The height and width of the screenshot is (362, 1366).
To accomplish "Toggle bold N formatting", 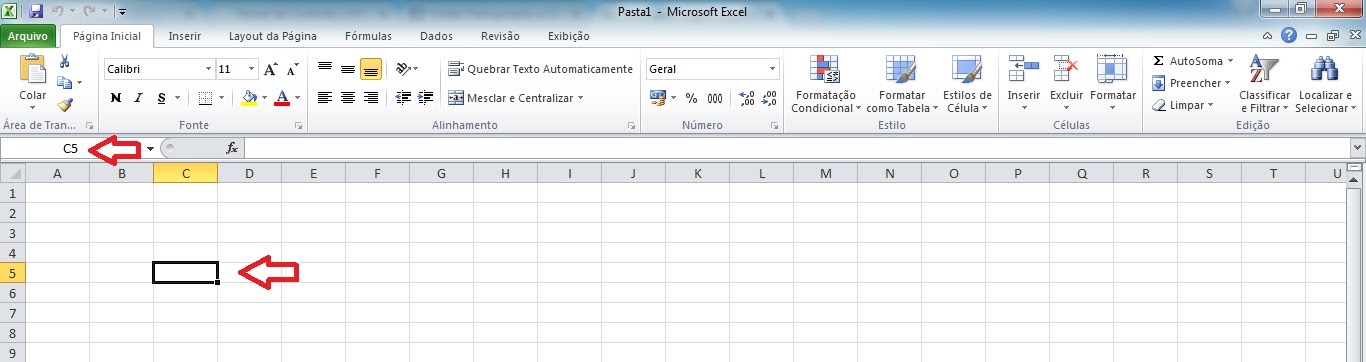I will (x=116, y=98).
